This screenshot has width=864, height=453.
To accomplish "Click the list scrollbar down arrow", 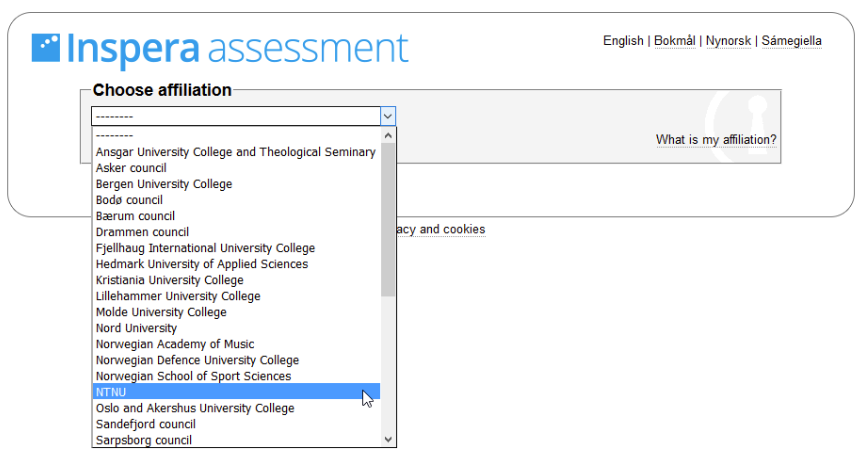I will click(388, 439).
